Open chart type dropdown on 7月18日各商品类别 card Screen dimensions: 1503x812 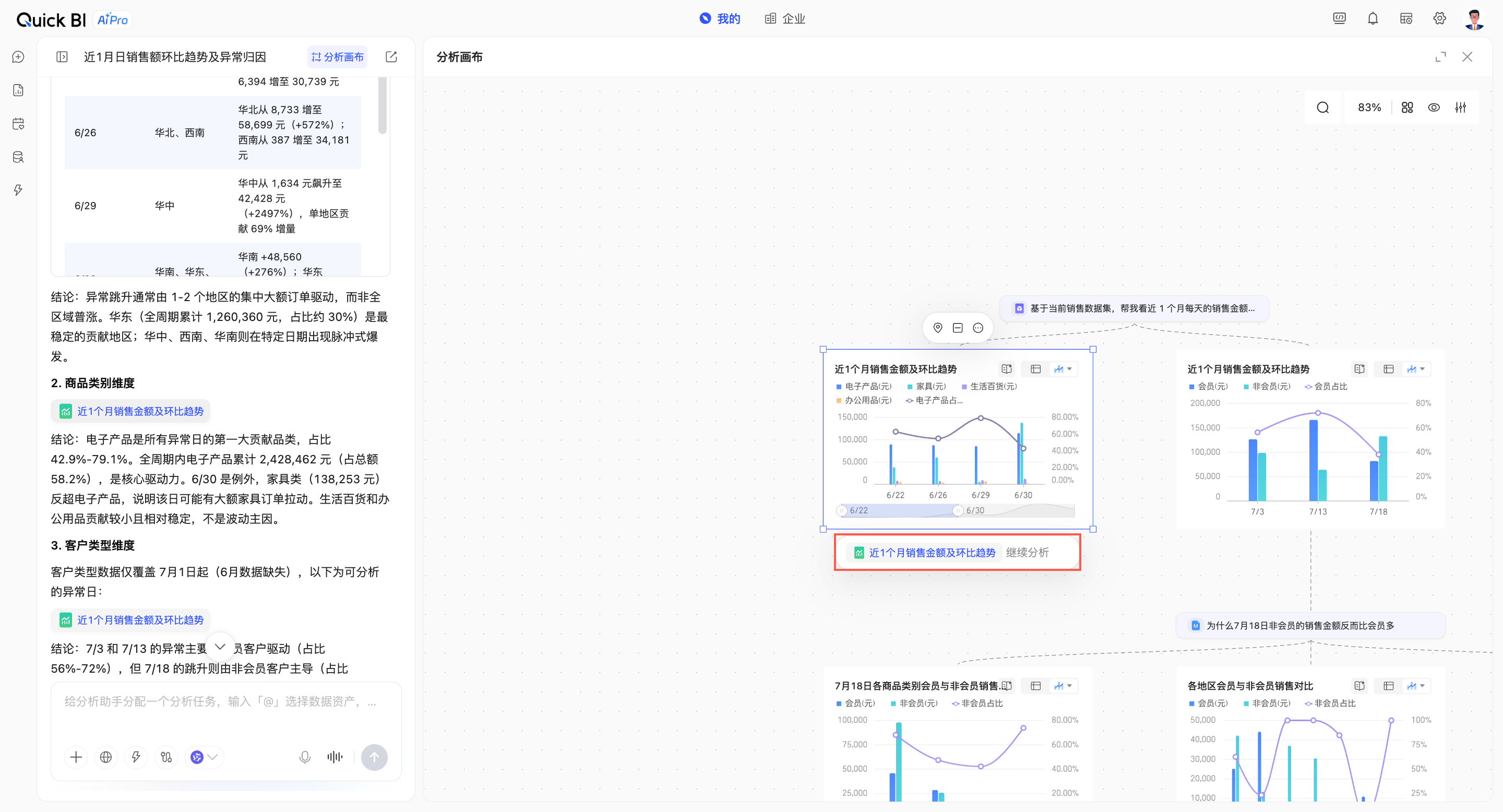[x=1064, y=685]
